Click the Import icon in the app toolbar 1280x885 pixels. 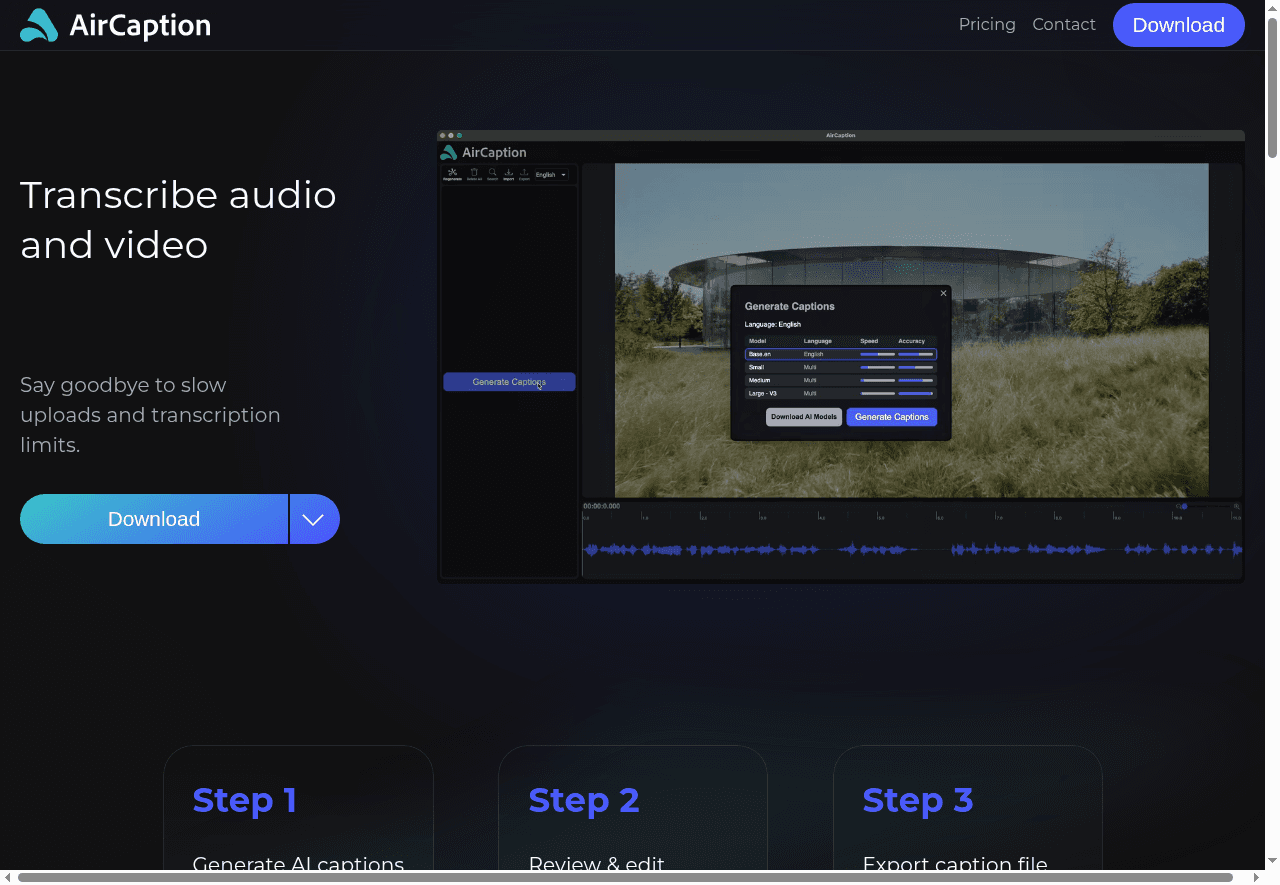(x=508, y=174)
